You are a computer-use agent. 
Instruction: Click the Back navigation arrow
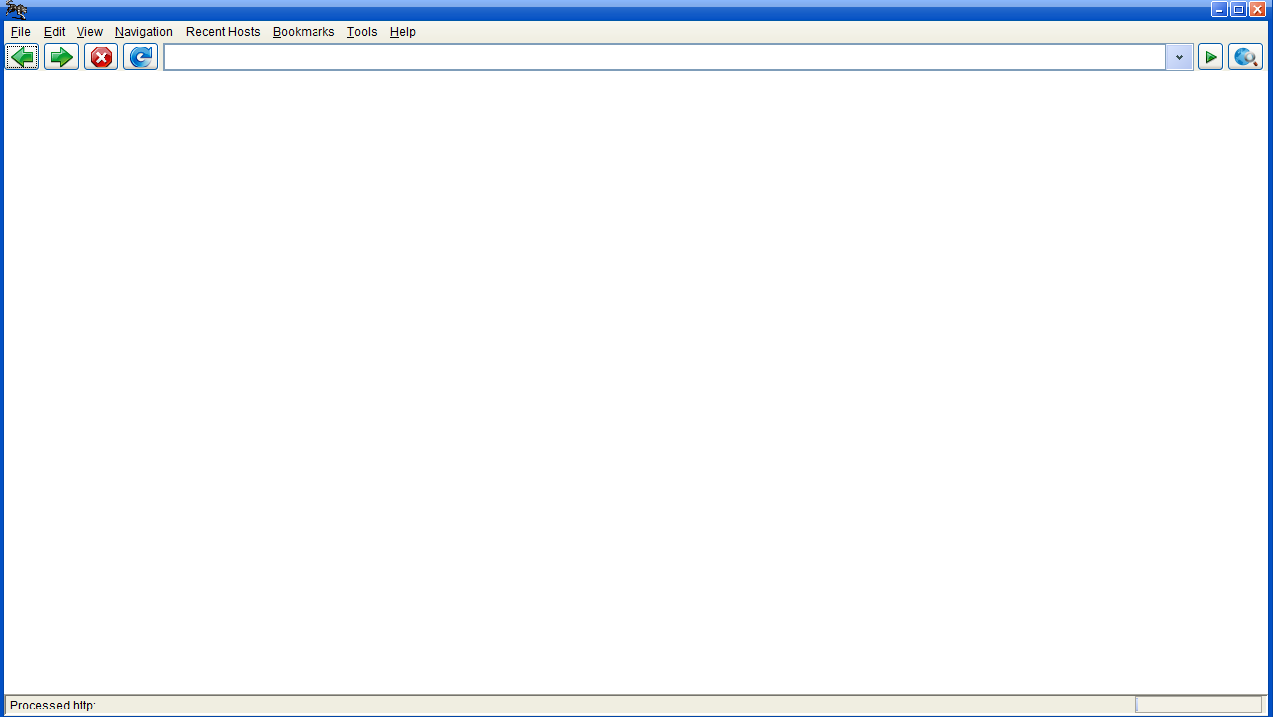click(21, 56)
